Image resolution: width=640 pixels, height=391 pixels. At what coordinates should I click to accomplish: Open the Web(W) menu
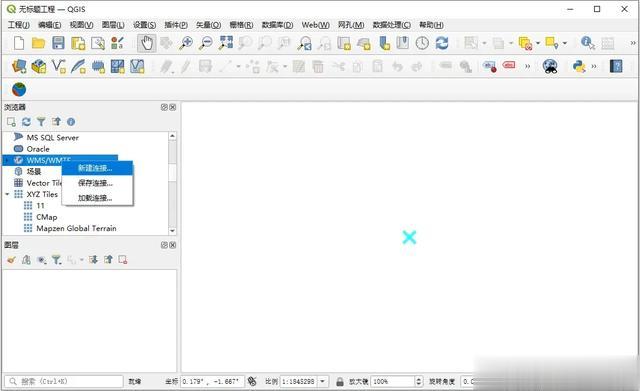coord(316,25)
